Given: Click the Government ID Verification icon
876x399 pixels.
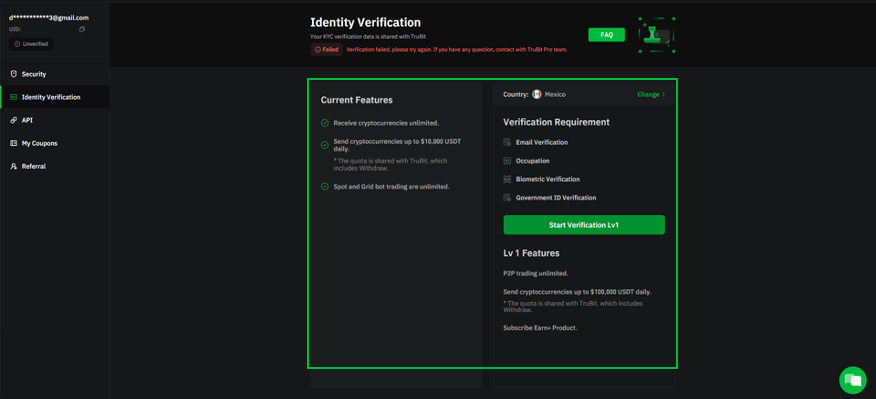Looking at the screenshot, I should point(507,198).
